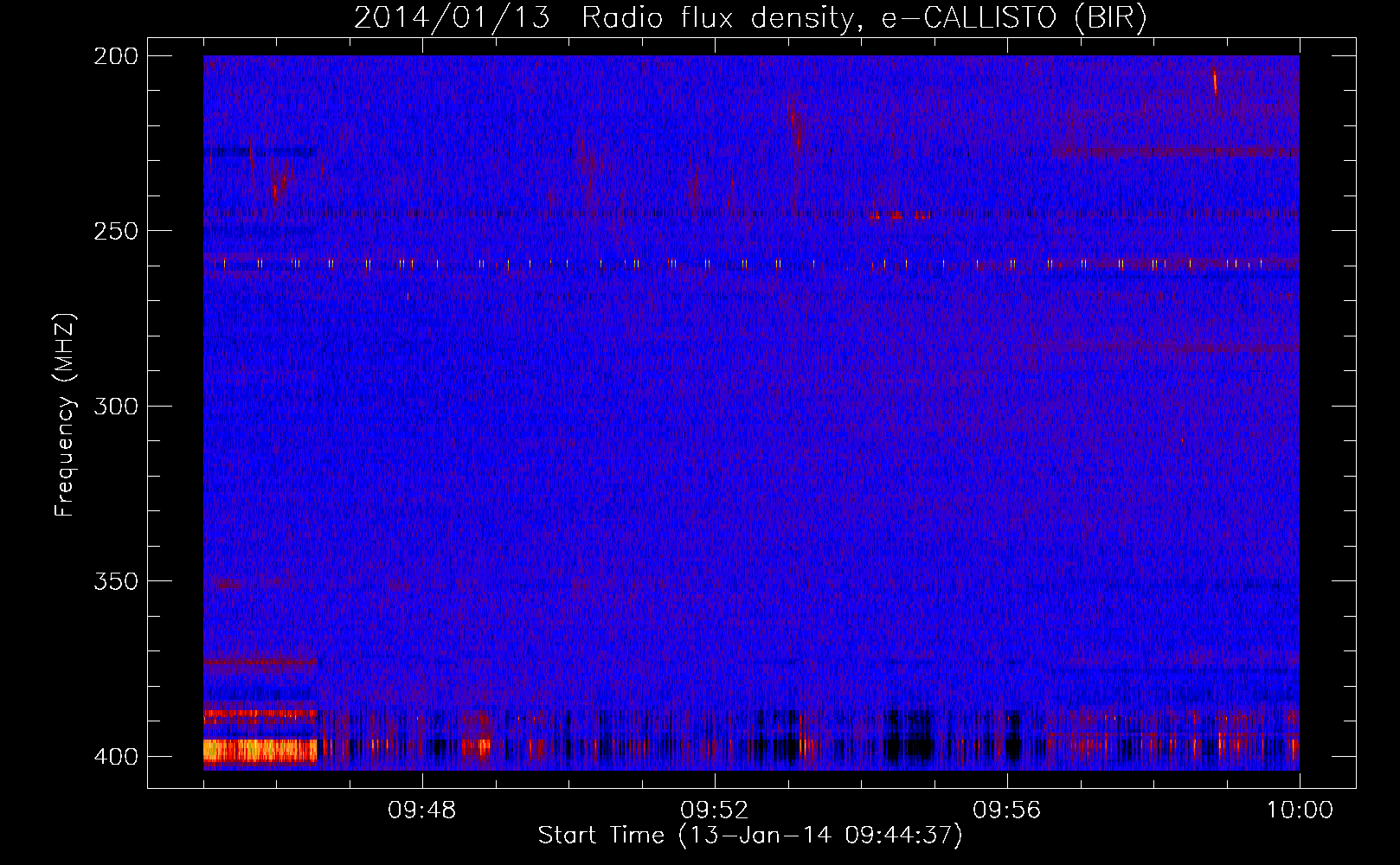Click the 09:48 time tick label
Screen dimensions: 1400x865
pos(422,811)
